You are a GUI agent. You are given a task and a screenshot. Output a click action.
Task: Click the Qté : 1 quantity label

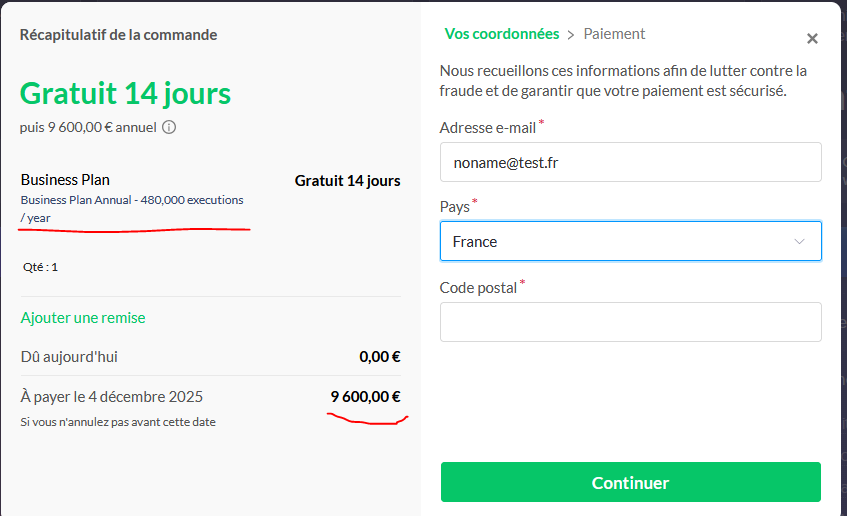pyautogui.click(x=40, y=267)
